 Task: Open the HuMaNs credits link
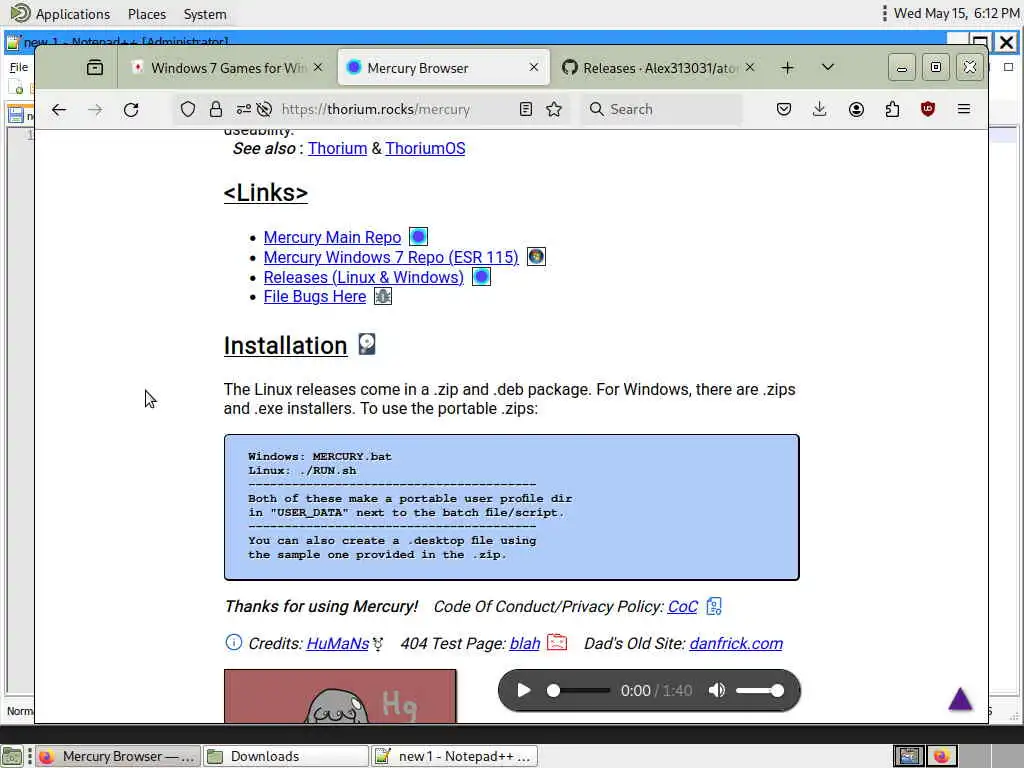point(338,643)
